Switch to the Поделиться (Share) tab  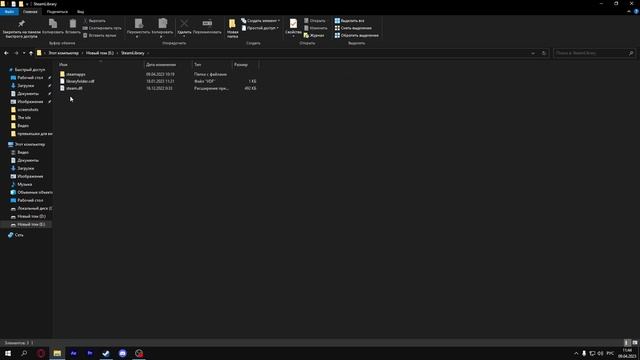57,12
